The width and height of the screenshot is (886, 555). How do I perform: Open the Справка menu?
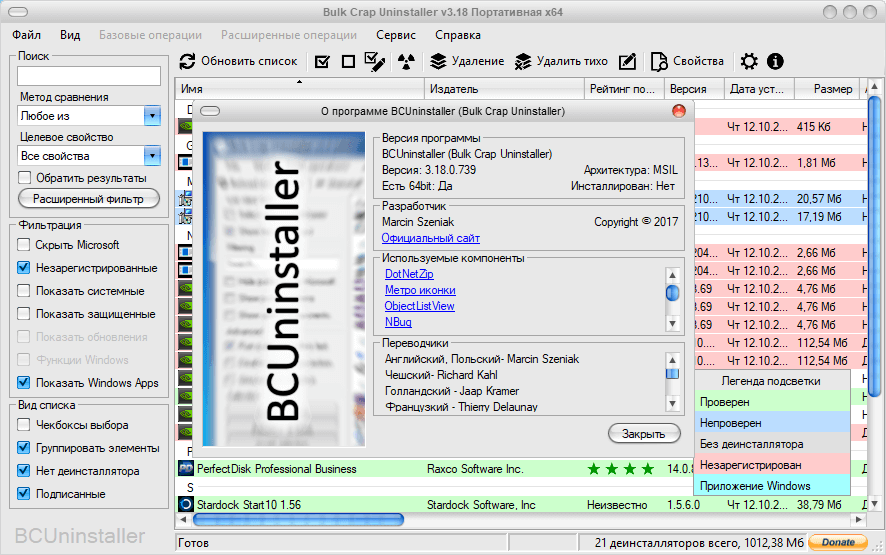[x=458, y=35]
